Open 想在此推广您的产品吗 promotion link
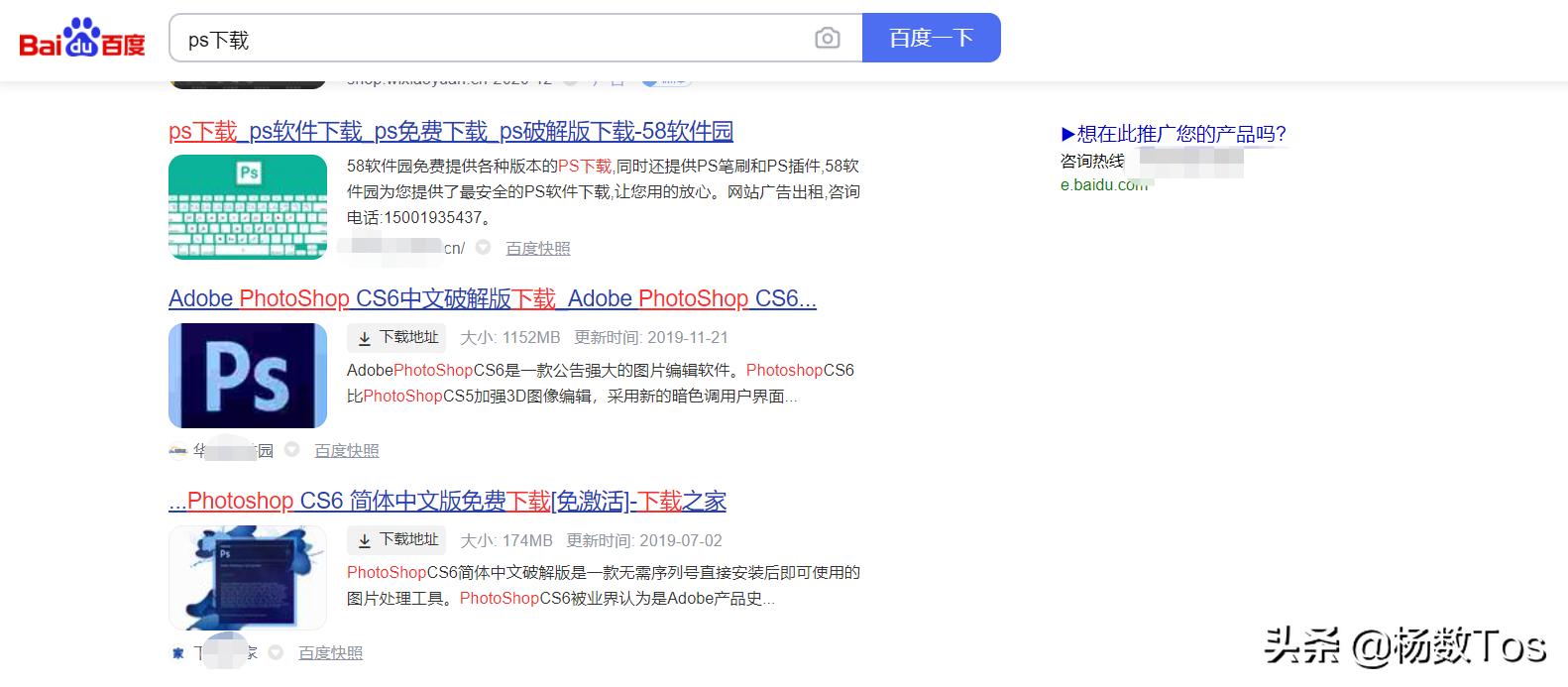 [x=1174, y=134]
